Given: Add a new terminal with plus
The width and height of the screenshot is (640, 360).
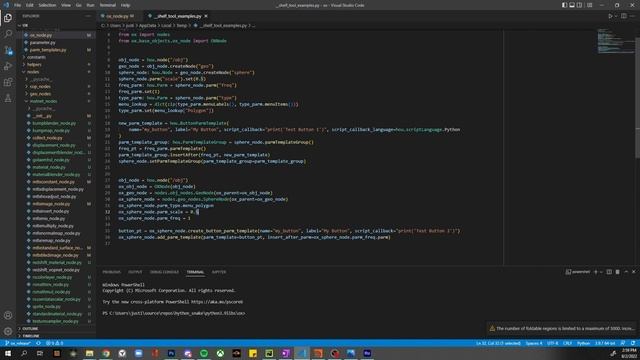Looking at the screenshot, I should pos(596,272).
